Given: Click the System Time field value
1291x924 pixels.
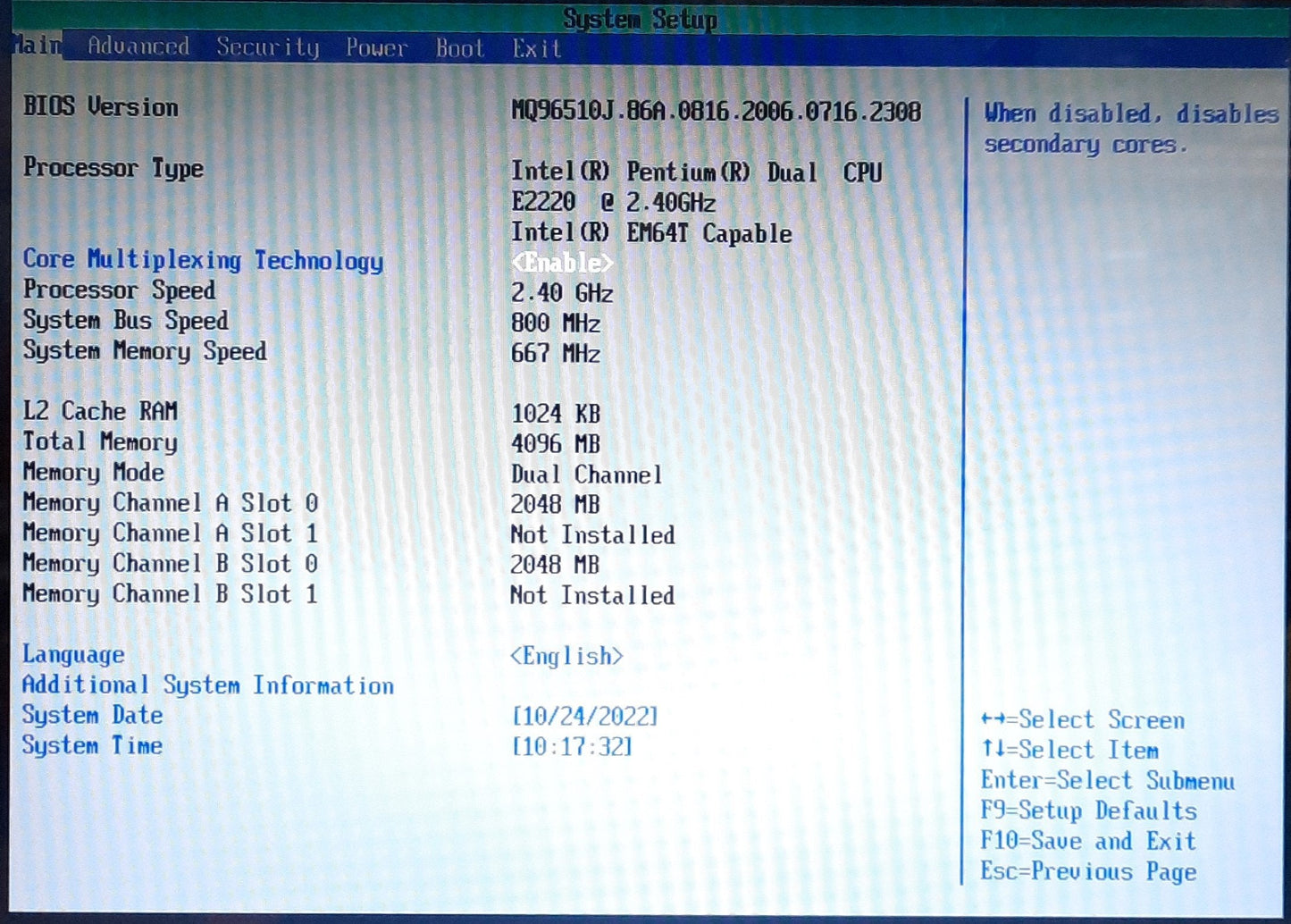Looking at the screenshot, I should (572, 747).
